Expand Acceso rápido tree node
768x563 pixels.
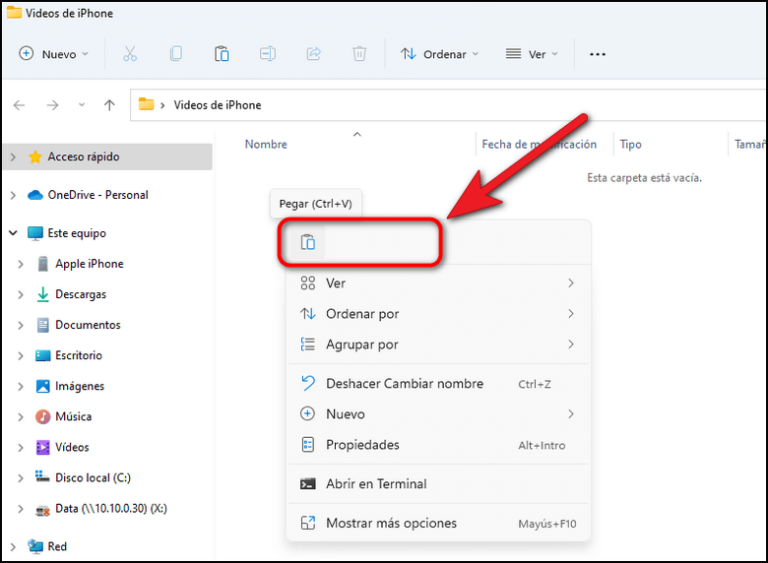pyautogui.click(x=13, y=157)
